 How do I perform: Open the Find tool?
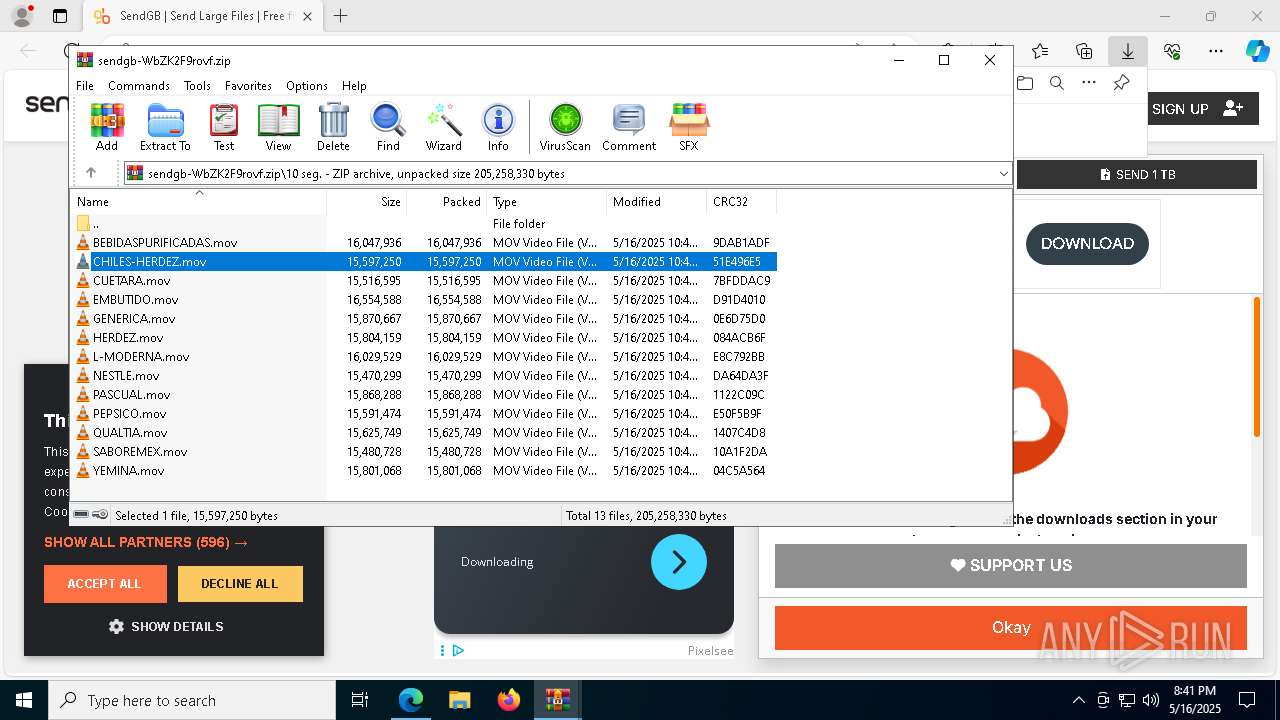pos(388,127)
